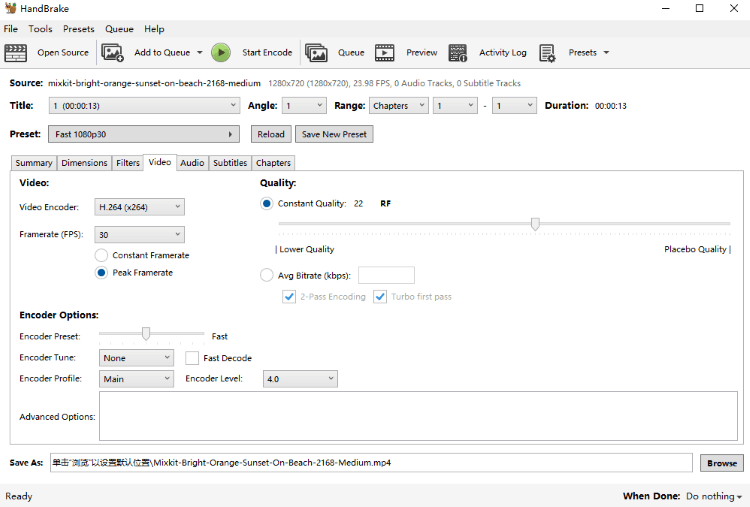Click the Encoder Preset slider handle

146,333
